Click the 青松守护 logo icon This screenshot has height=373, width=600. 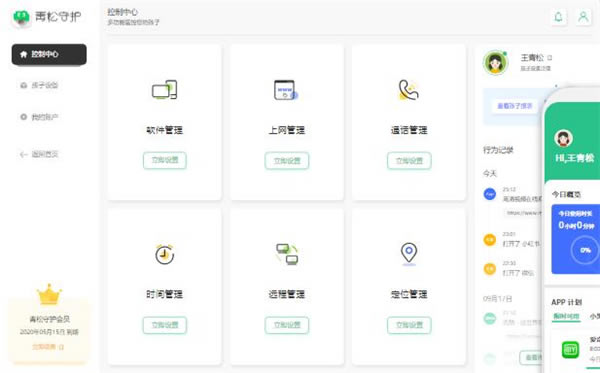click(21, 17)
